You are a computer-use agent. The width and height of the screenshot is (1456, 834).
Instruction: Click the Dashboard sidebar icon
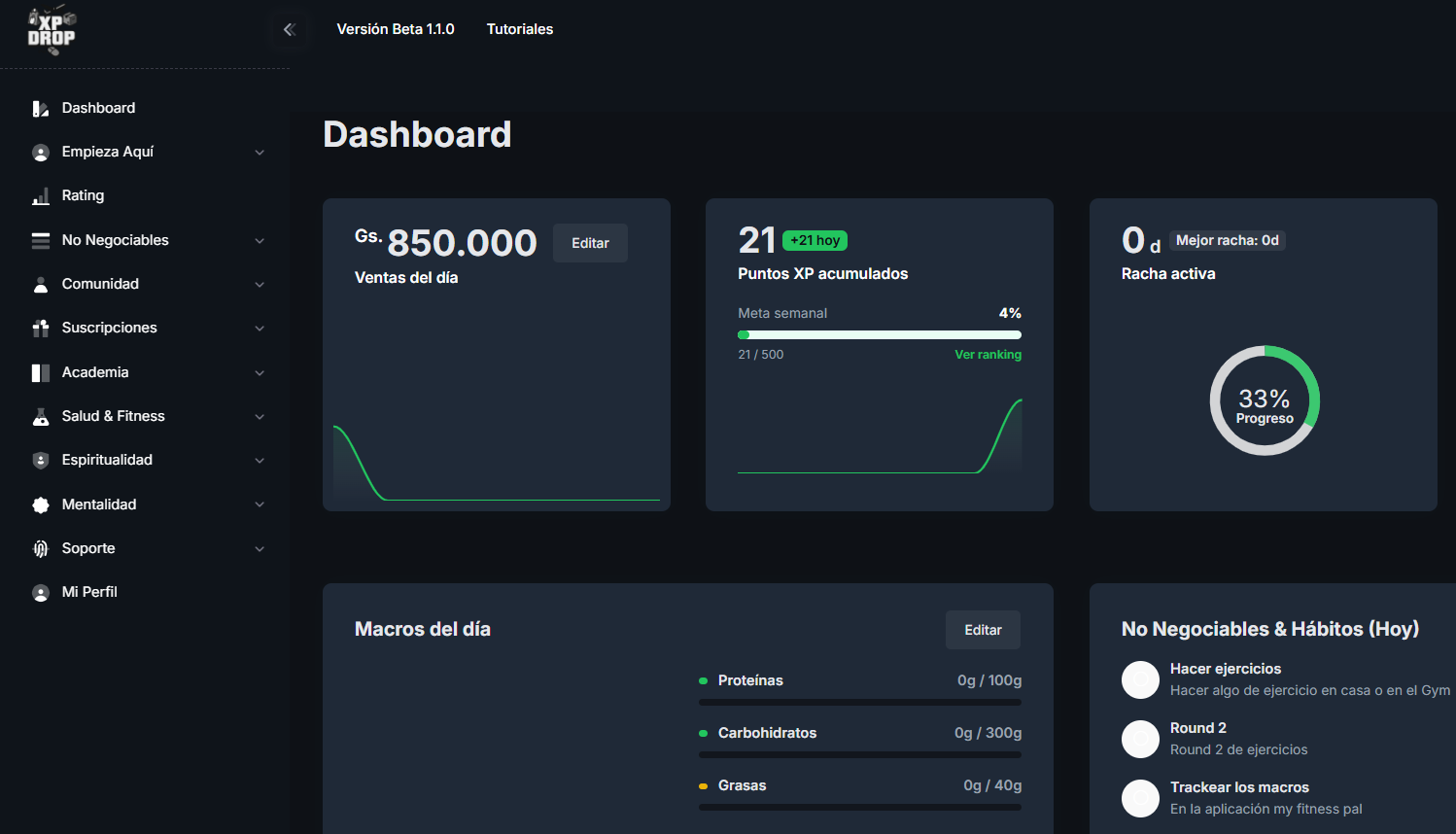41,109
